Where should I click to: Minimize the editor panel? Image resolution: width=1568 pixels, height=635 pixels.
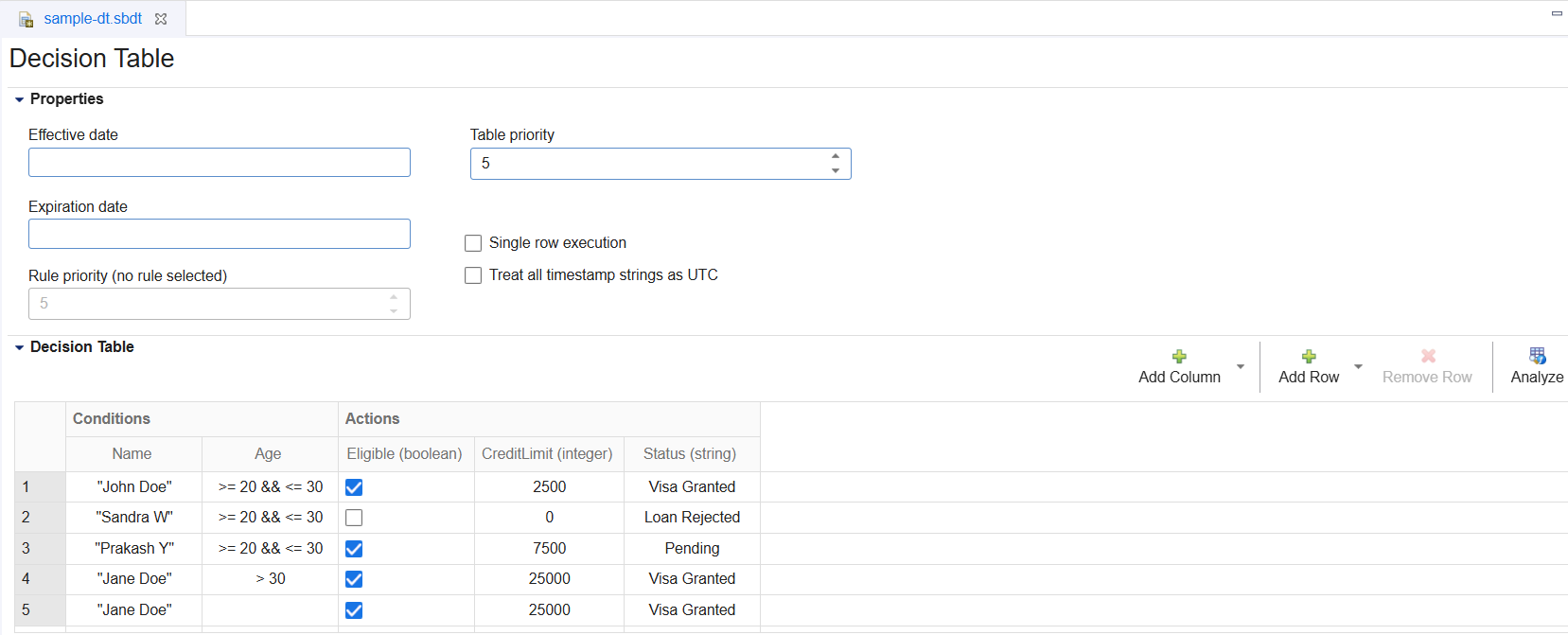1557,13
